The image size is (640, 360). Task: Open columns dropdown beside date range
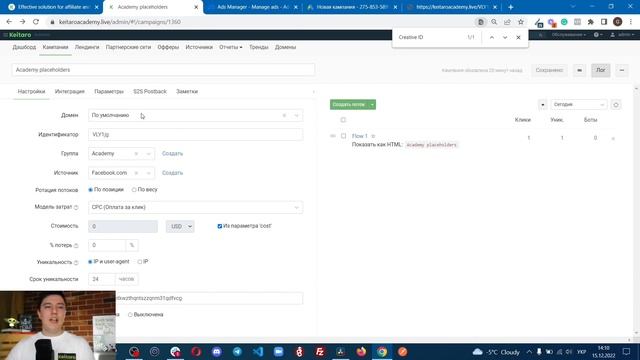(x=542, y=105)
